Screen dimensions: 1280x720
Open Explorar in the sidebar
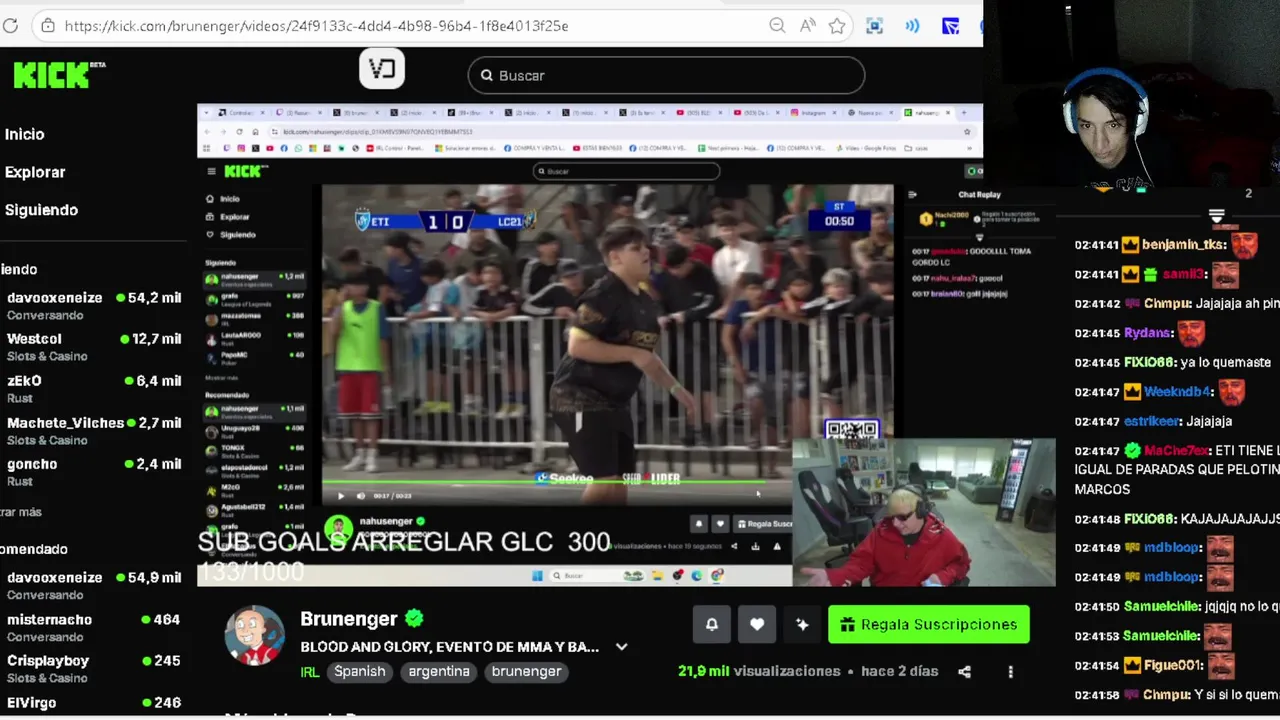(x=35, y=172)
